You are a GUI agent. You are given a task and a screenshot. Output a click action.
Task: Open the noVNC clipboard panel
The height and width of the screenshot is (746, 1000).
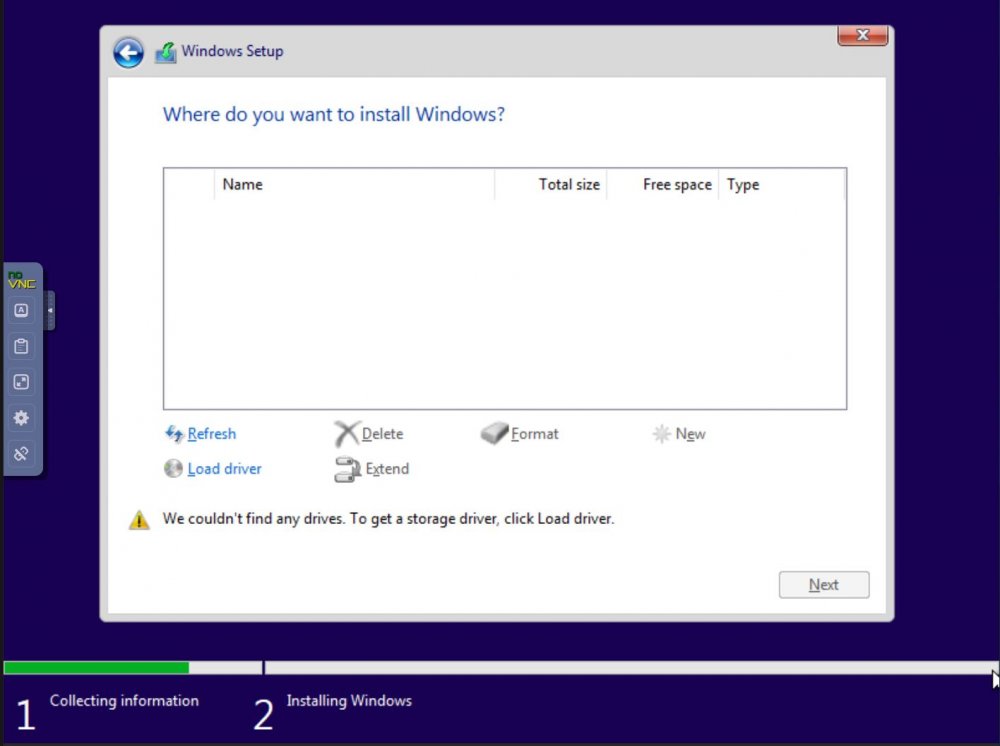point(21,346)
